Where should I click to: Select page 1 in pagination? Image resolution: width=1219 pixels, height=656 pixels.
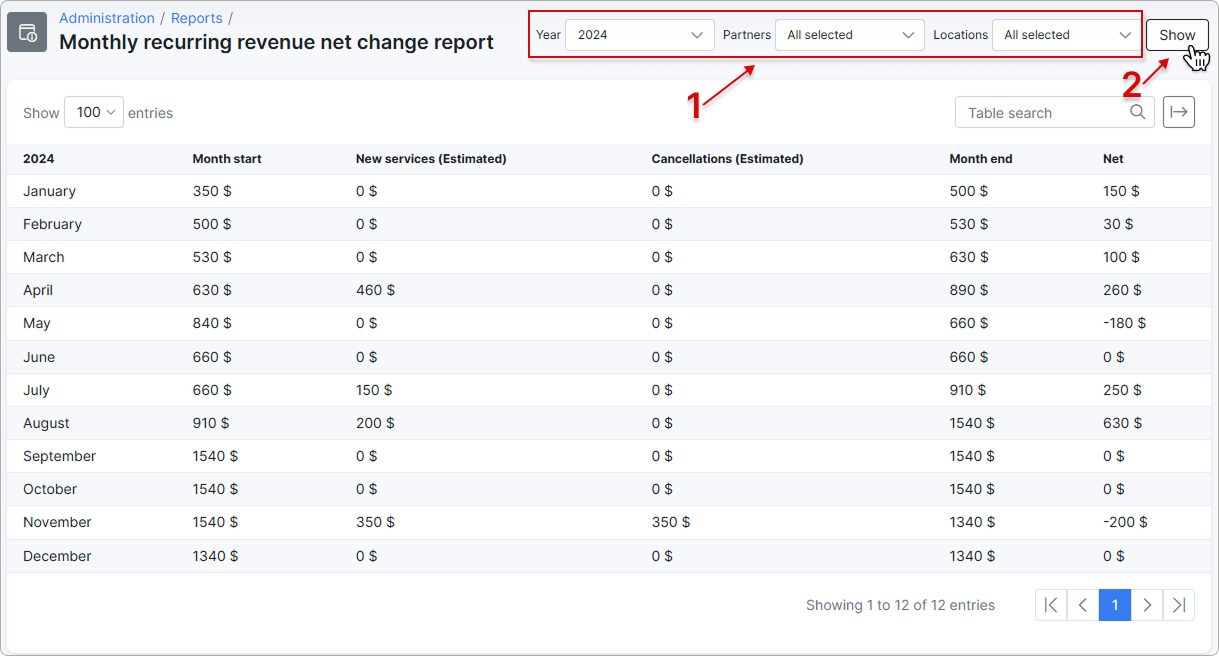(1115, 605)
